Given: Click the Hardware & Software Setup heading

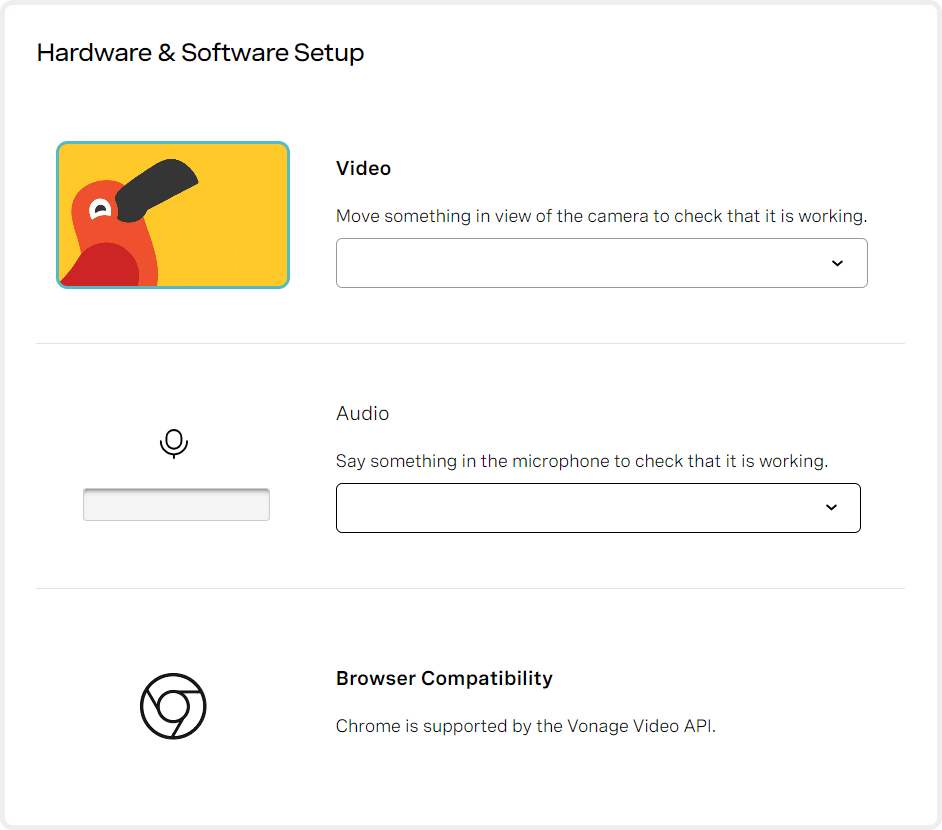Looking at the screenshot, I should [200, 52].
